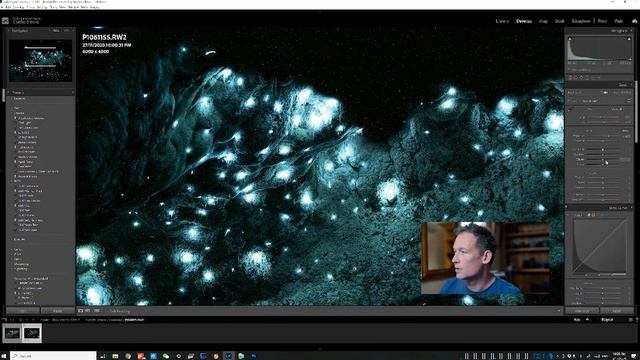Collapse the Basic panel
The height and width of the screenshot is (360, 640).
click(x=631, y=85)
